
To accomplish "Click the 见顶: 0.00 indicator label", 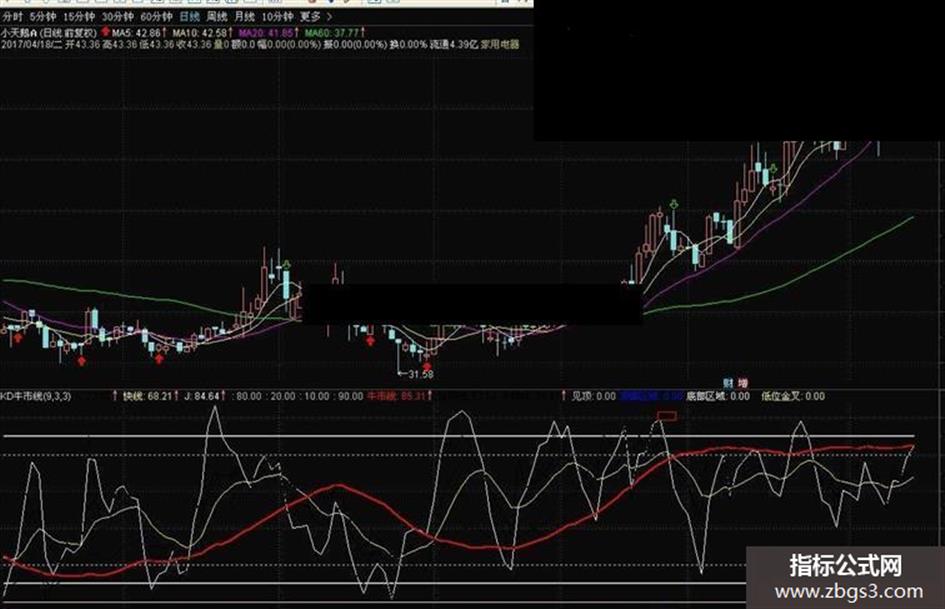I will [x=593, y=397].
